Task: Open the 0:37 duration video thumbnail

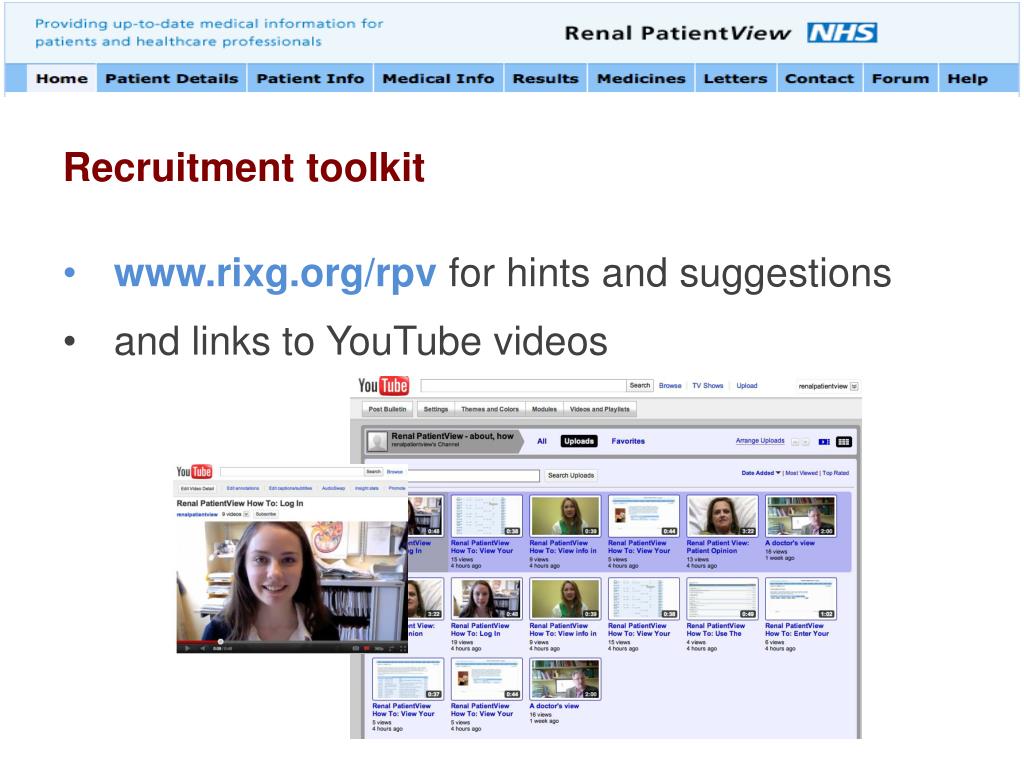Action: (x=408, y=679)
